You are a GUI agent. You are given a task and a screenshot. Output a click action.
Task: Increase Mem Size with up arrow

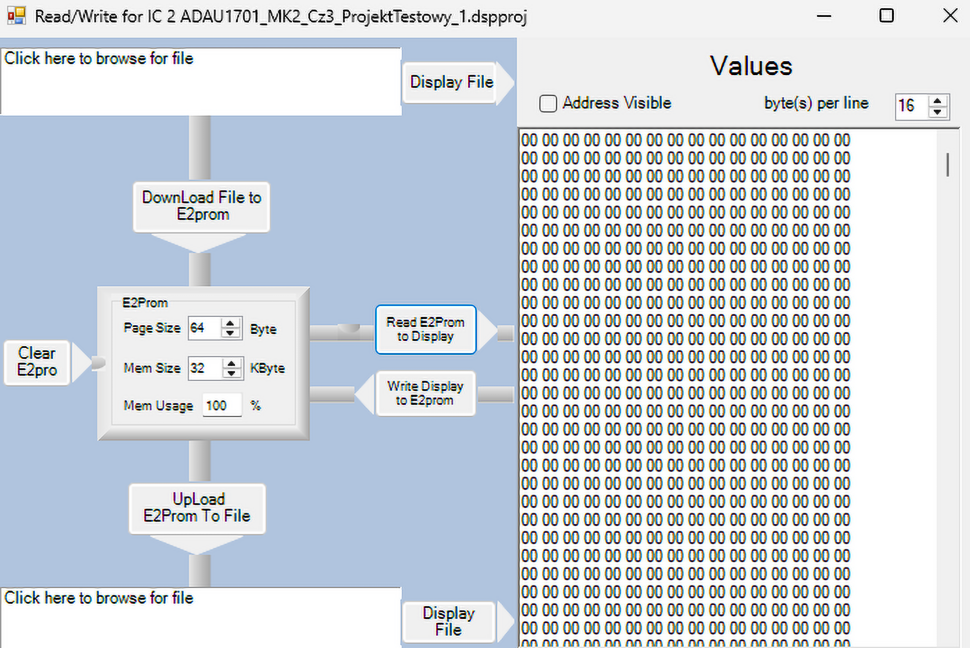pyautogui.click(x=231, y=363)
